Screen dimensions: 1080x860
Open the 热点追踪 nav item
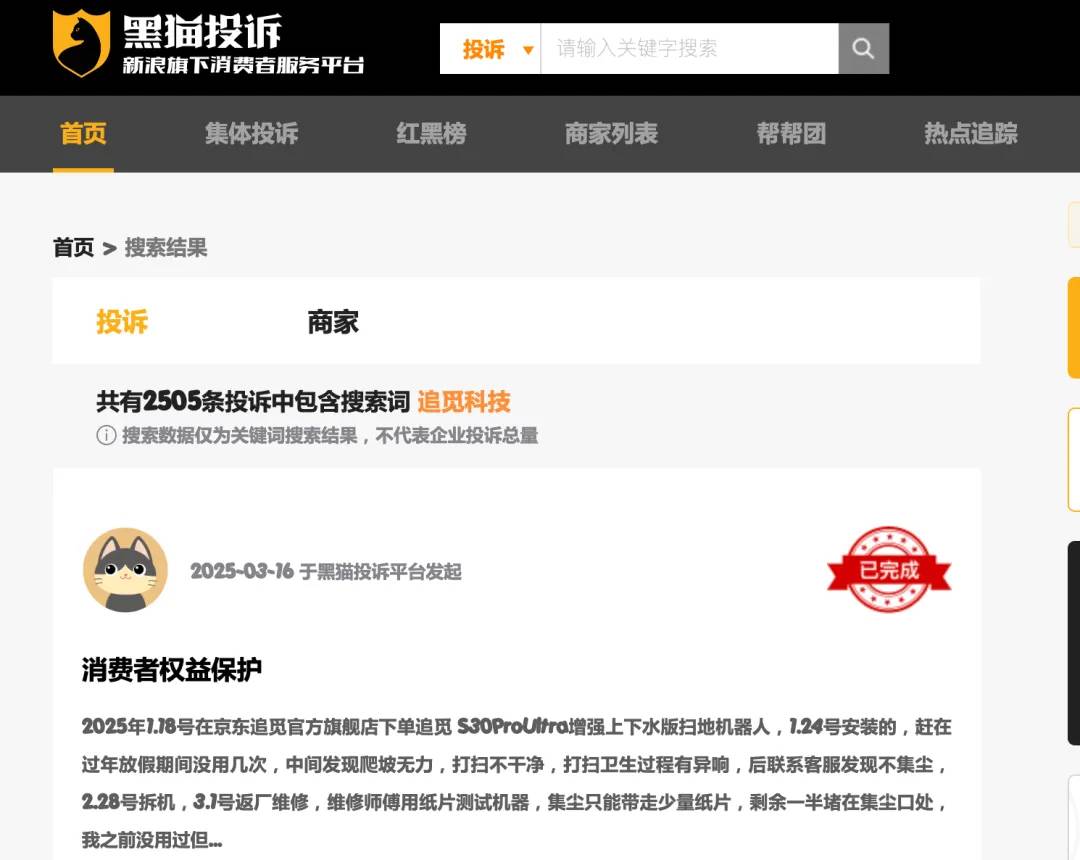pyautogui.click(x=970, y=133)
